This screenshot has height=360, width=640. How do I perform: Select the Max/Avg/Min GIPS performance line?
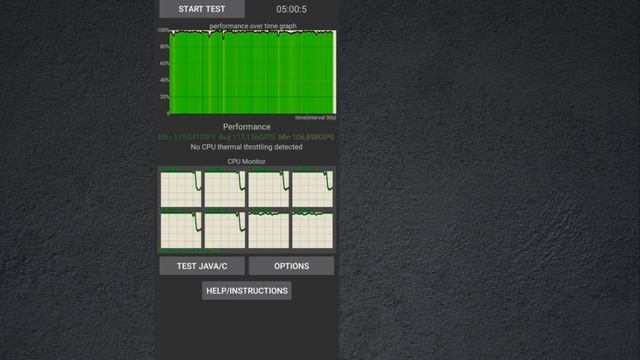(247, 137)
